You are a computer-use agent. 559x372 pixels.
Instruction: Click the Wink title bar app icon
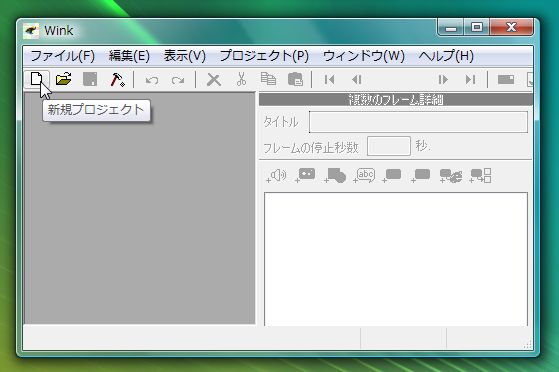pos(31,31)
